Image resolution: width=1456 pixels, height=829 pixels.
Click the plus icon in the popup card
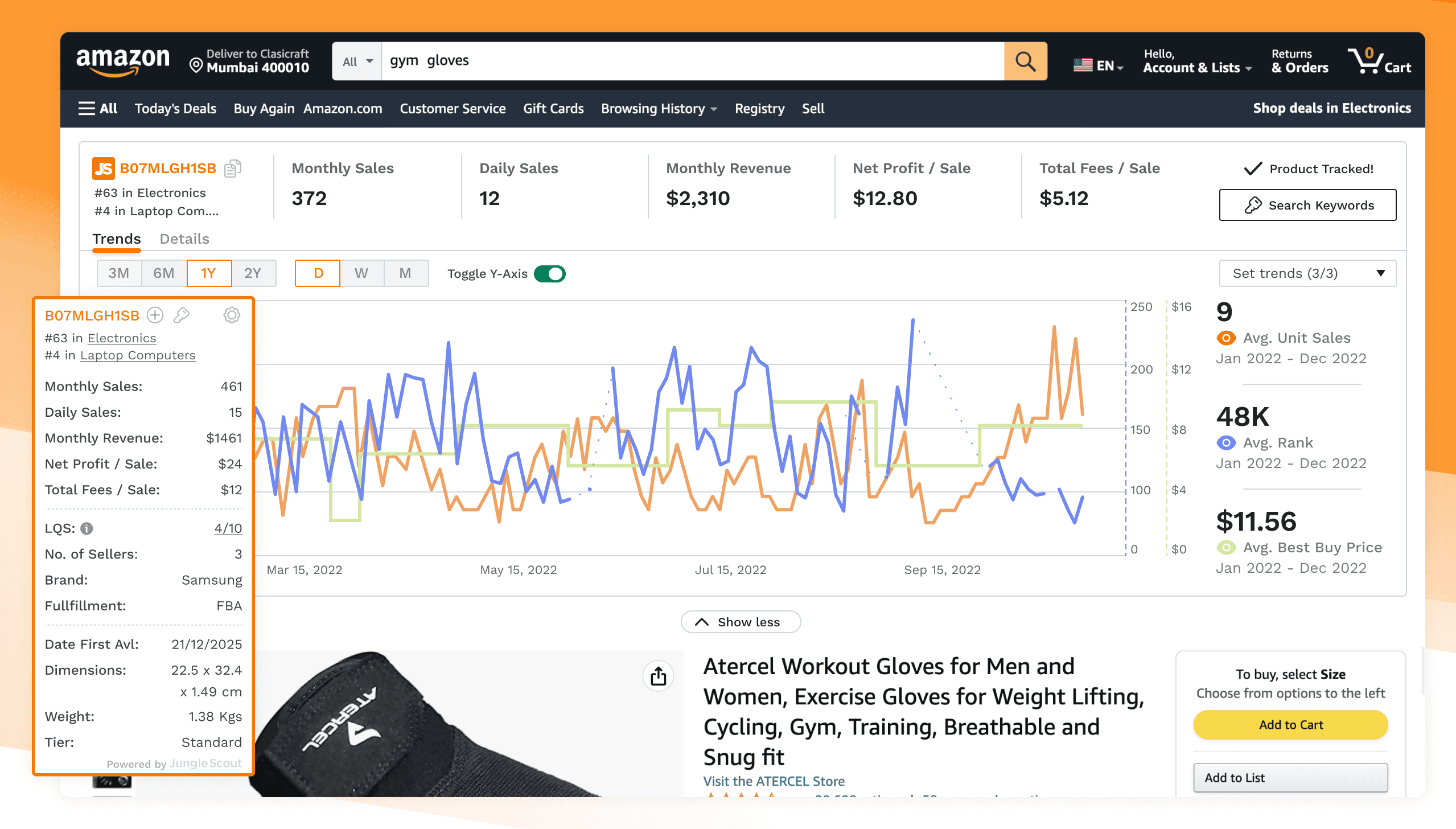click(x=155, y=315)
